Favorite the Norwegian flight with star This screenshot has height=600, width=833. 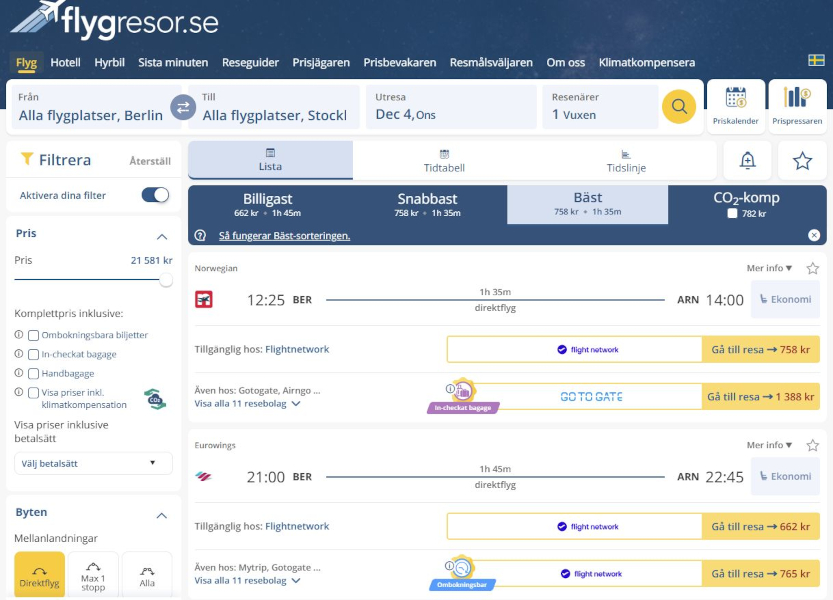(x=812, y=268)
